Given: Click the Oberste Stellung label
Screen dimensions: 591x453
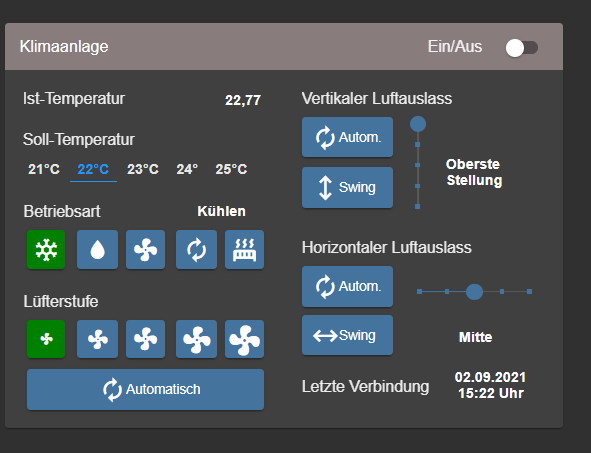Looking at the screenshot, I should [474, 172].
